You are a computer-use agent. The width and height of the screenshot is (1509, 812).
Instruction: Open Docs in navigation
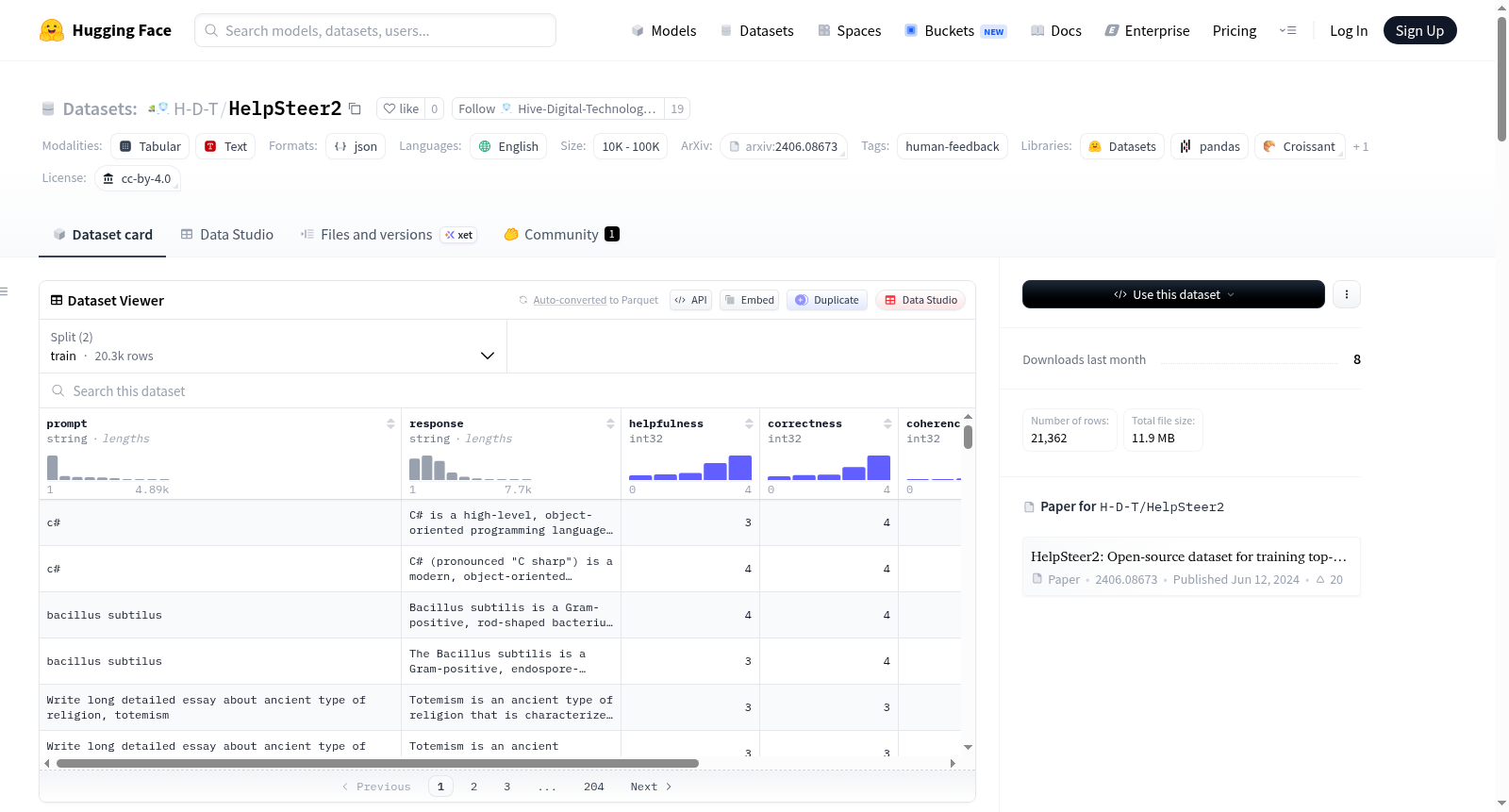[1055, 31]
